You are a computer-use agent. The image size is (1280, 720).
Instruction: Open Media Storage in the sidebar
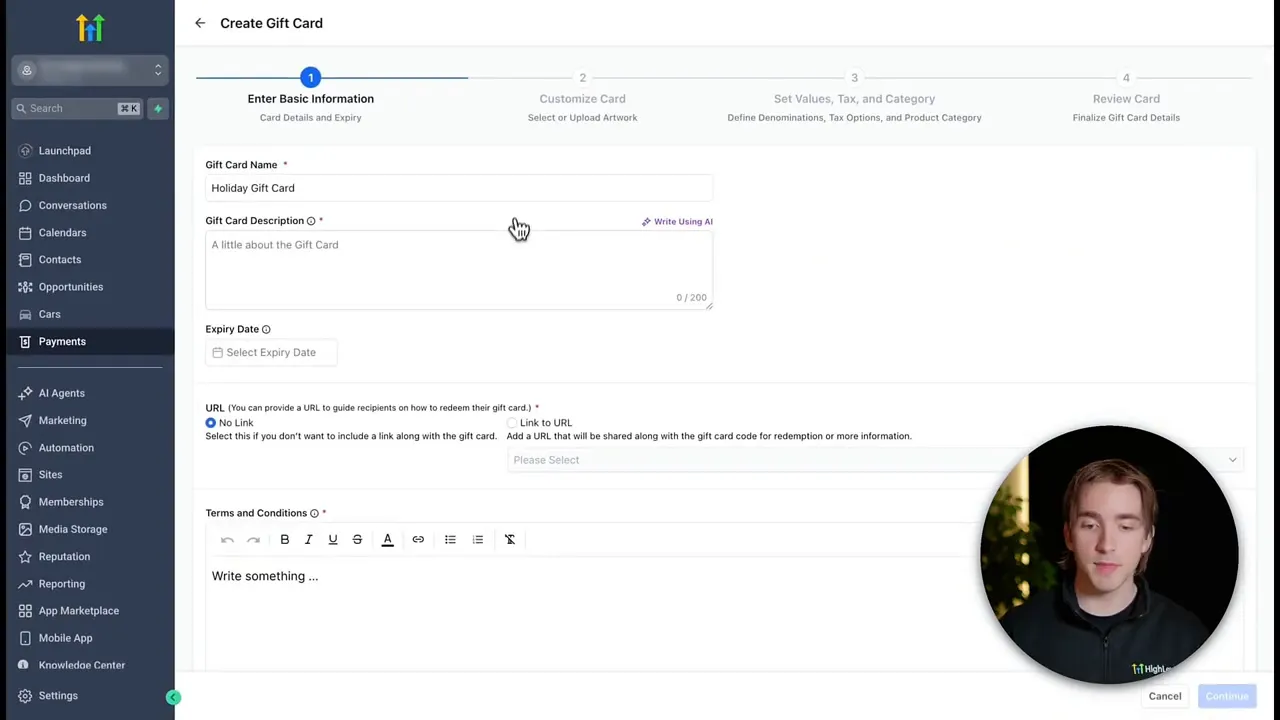pyautogui.click(x=72, y=529)
